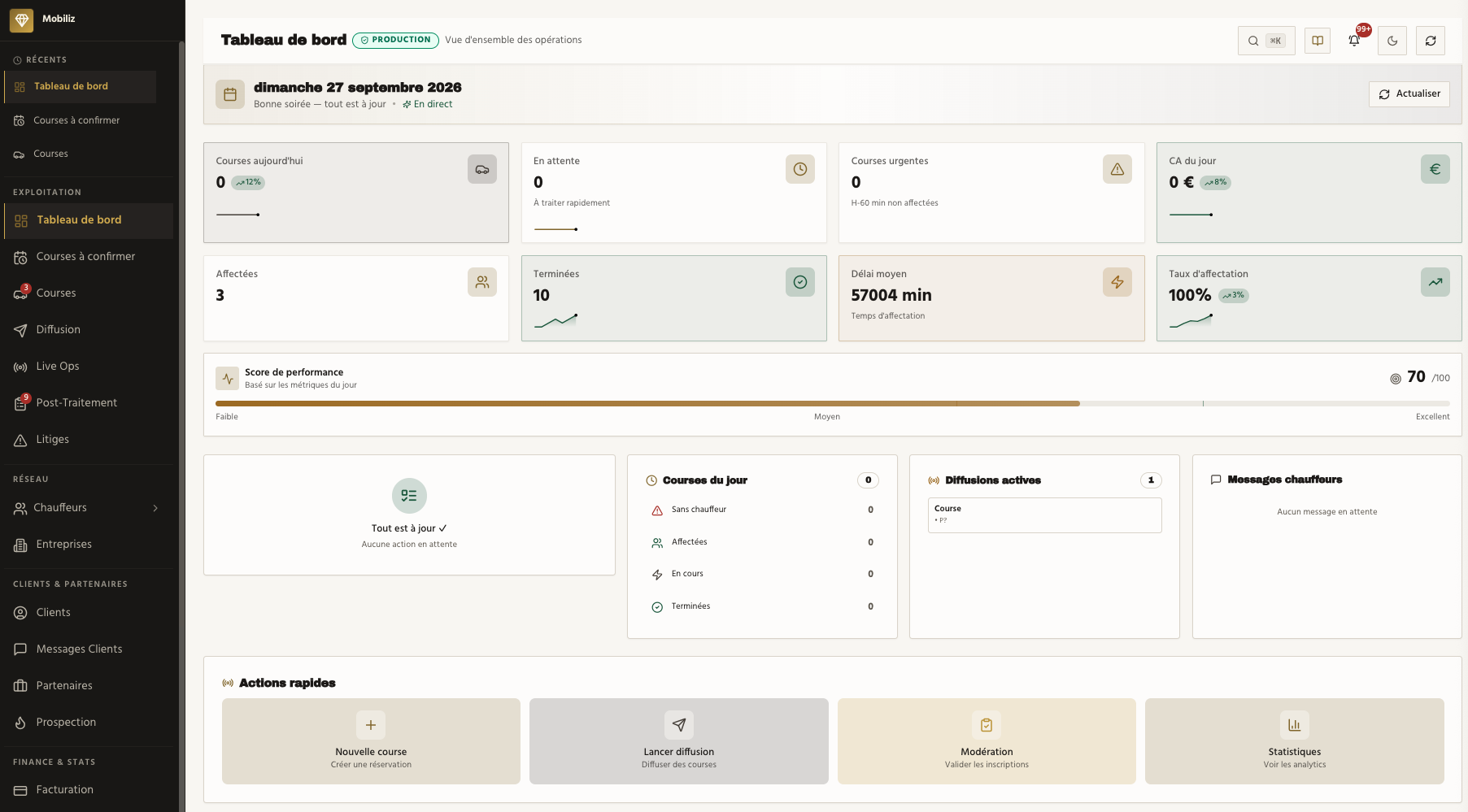Open Entreprises in the sidebar
This screenshot has width=1468, height=812.
(89, 545)
